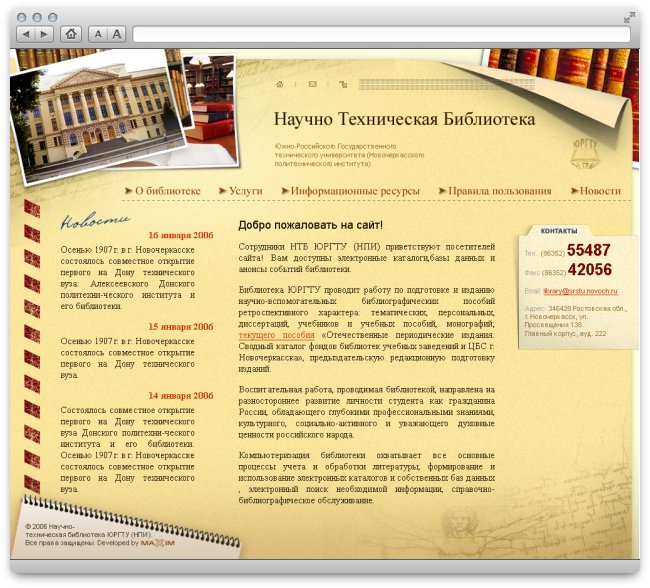
Task: Click the sitemap icon in header
Action: [343, 85]
